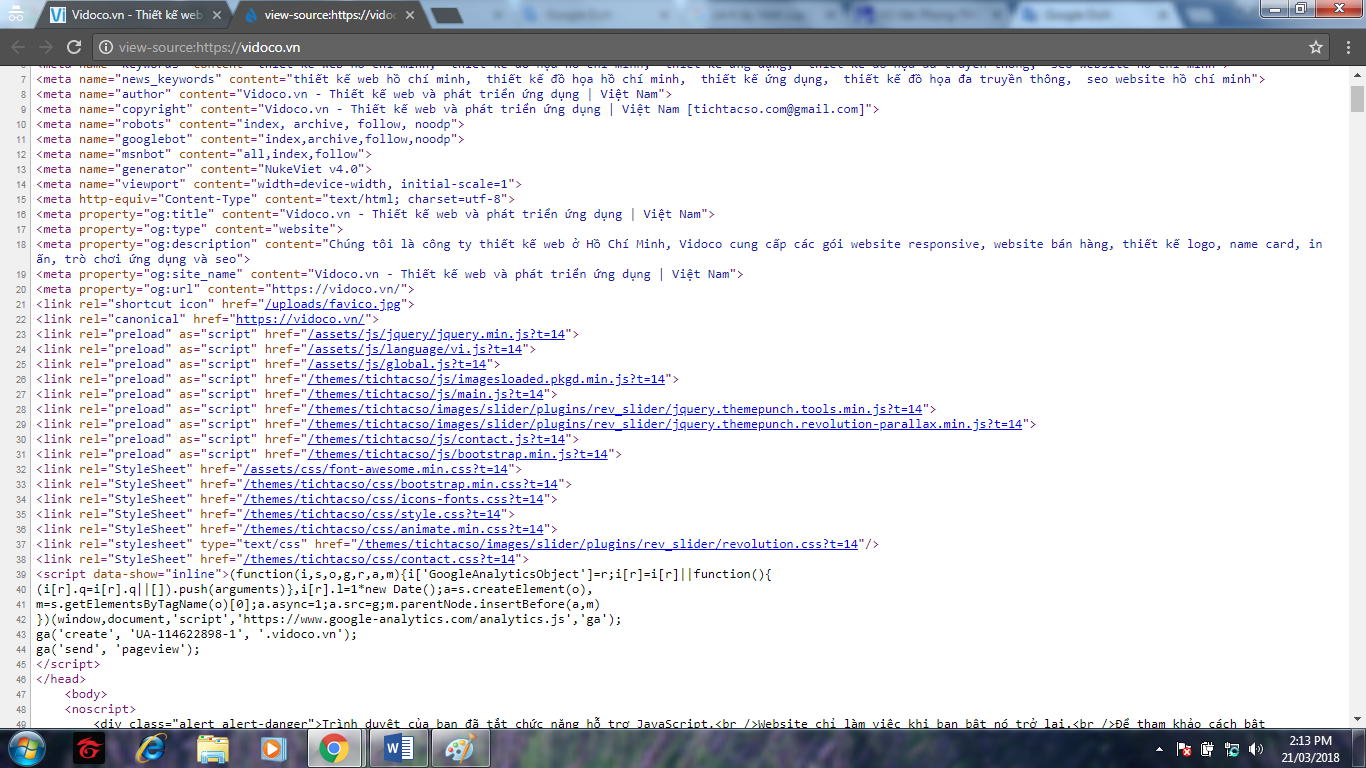Open the icons-fonts.css?t=14 link
Viewport: 1366px width, 768px height.
(x=396, y=499)
